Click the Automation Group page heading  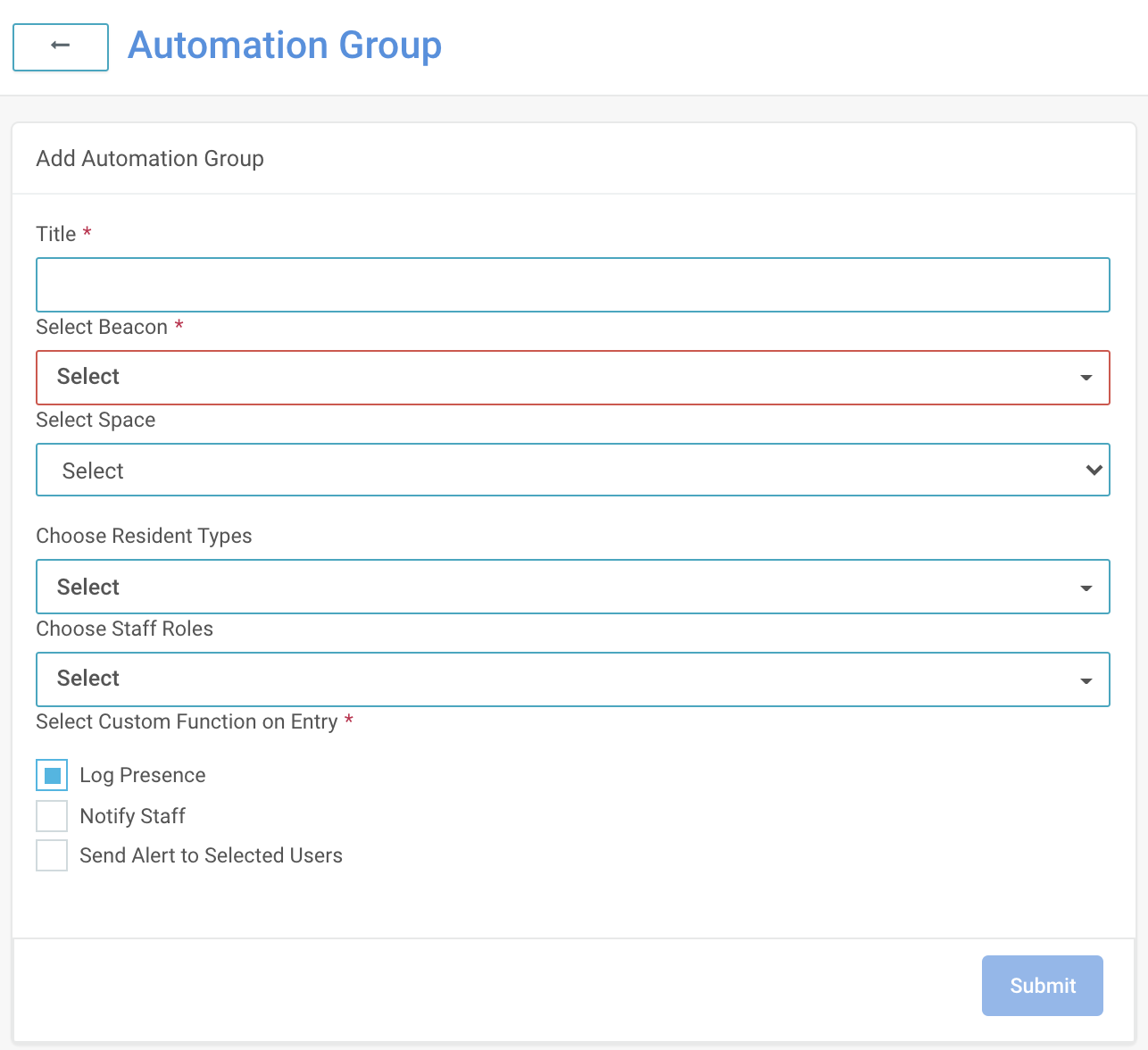285,46
